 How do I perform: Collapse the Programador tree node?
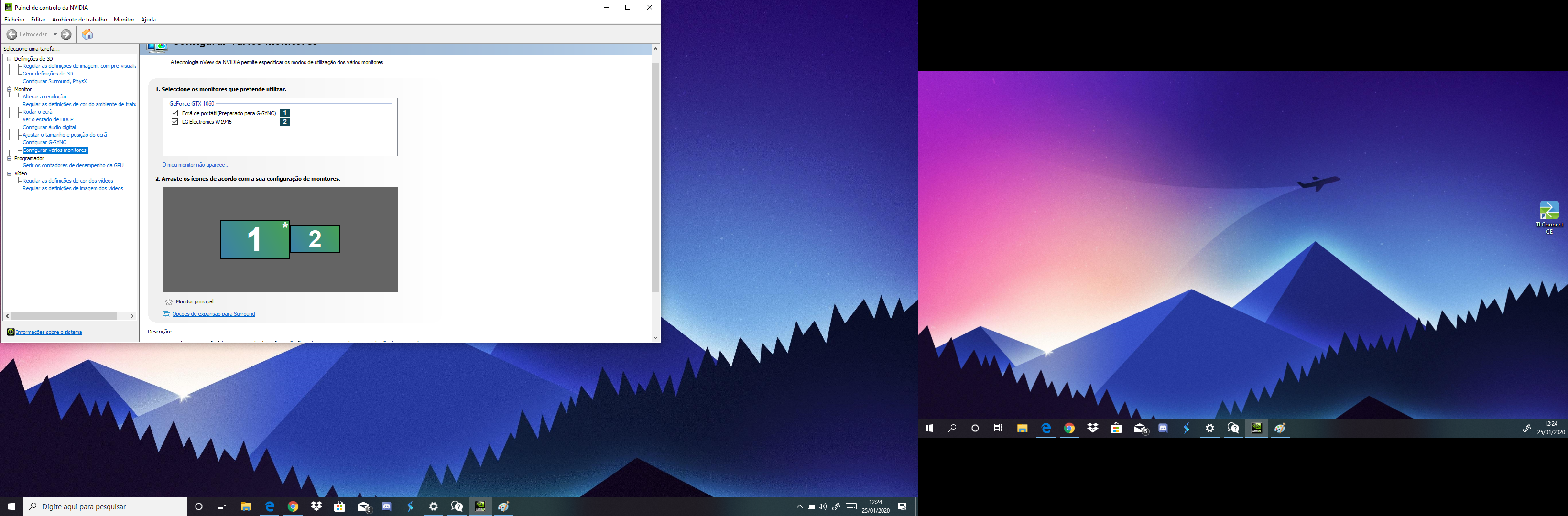pyautogui.click(x=10, y=158)
